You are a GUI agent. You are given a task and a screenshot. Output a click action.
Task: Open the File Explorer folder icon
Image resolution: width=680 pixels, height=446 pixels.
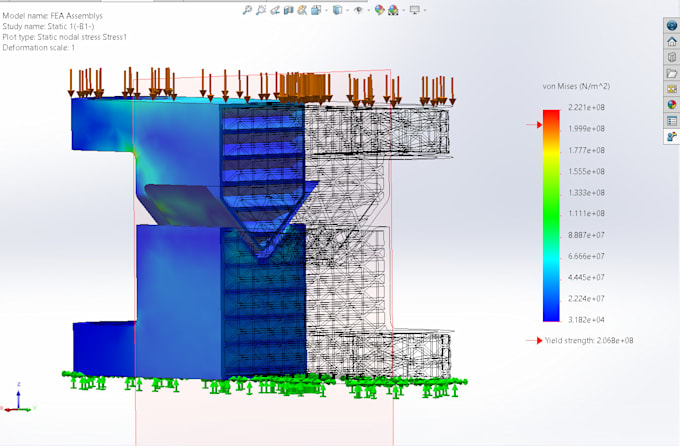click(x=672, y=73)
